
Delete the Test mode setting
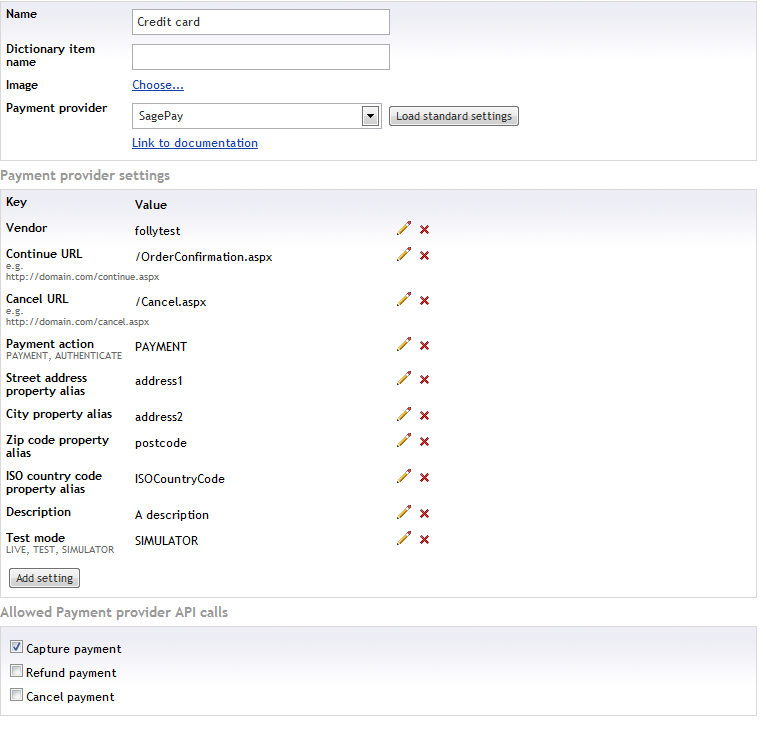(x=424, y=539)
